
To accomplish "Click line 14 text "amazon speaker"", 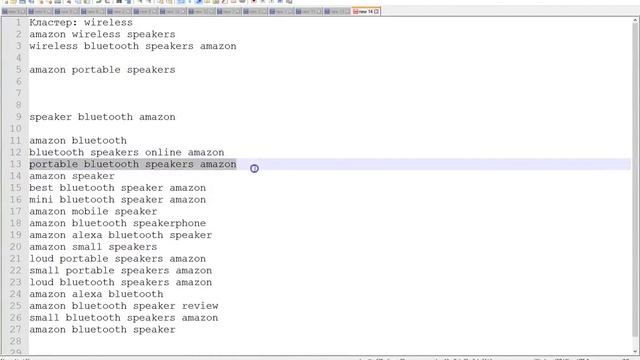I will (71, 176).
